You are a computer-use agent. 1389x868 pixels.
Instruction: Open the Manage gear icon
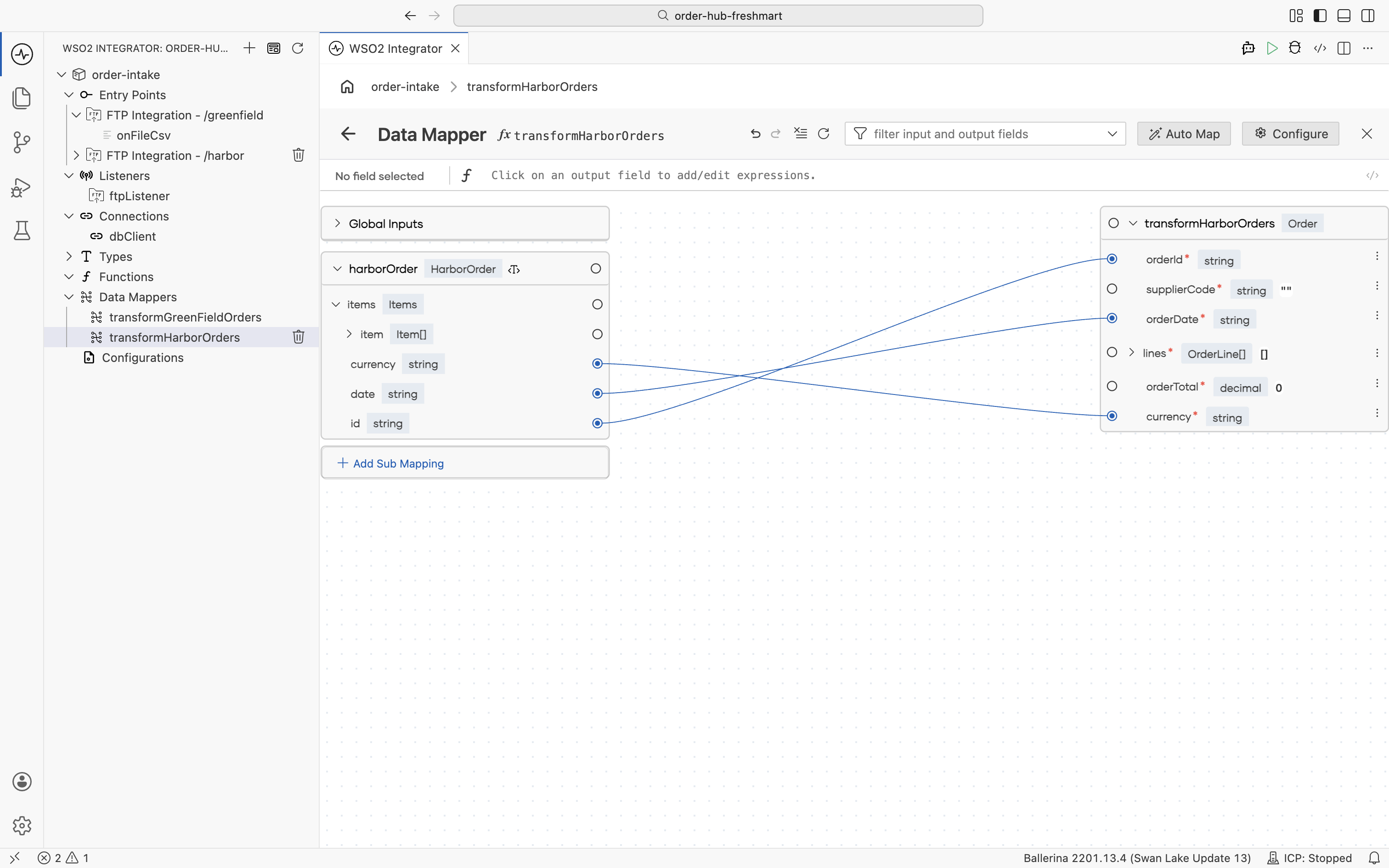[x=22, y=826]
